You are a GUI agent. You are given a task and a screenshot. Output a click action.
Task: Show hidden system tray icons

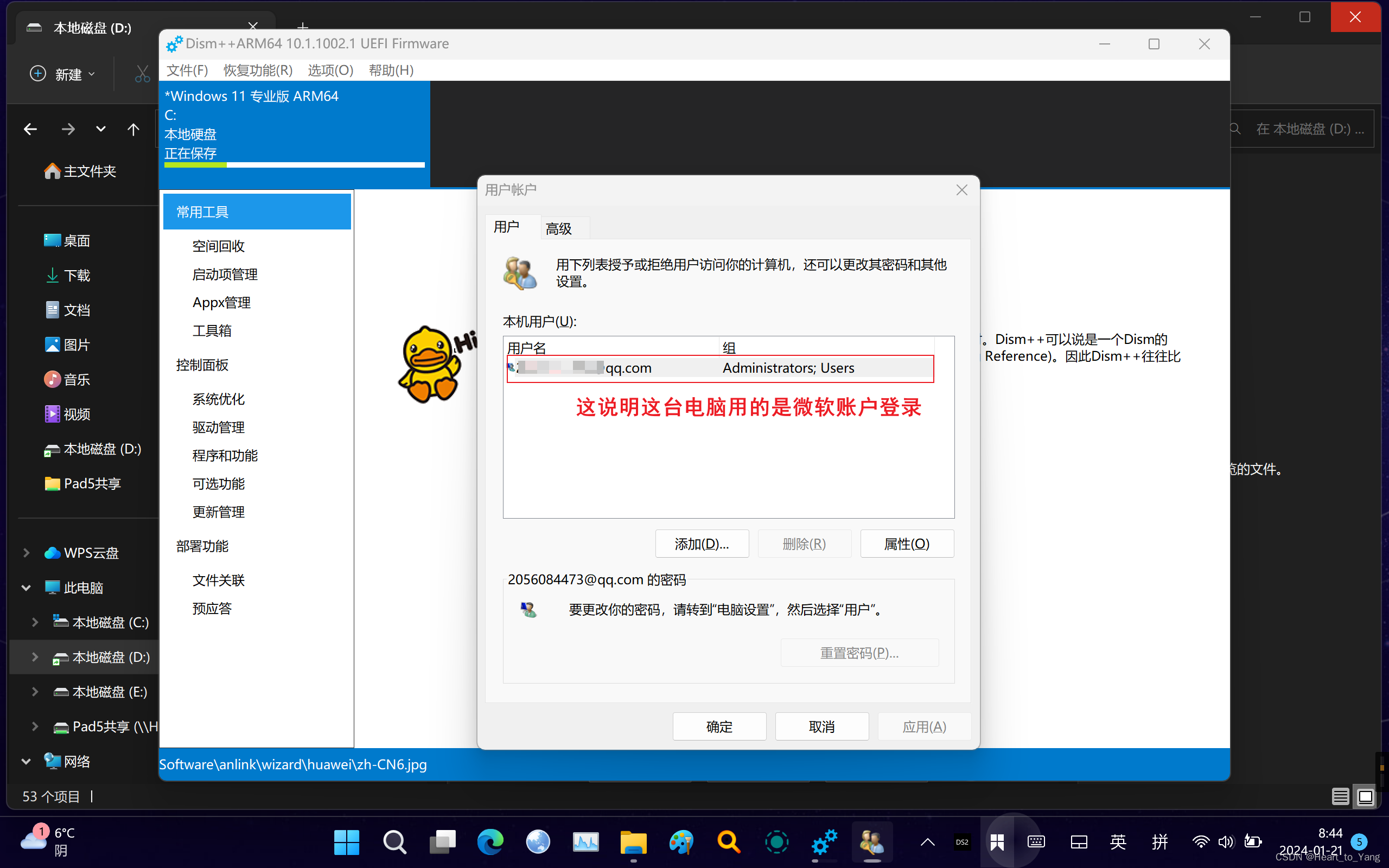(x=927, y=842)
